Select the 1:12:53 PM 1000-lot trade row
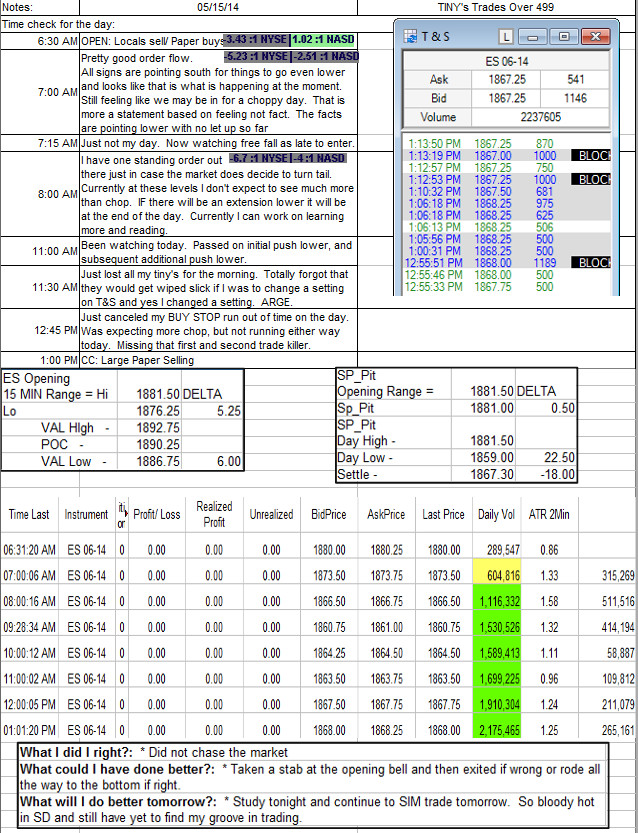 (507, 180)
